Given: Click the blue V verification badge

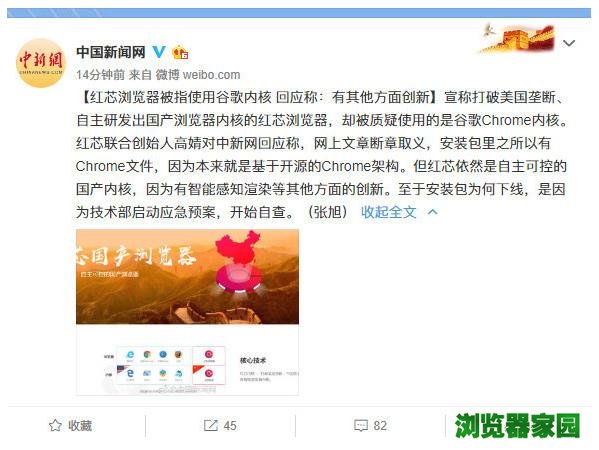Looking at the screenshot, I should (159, 52).
